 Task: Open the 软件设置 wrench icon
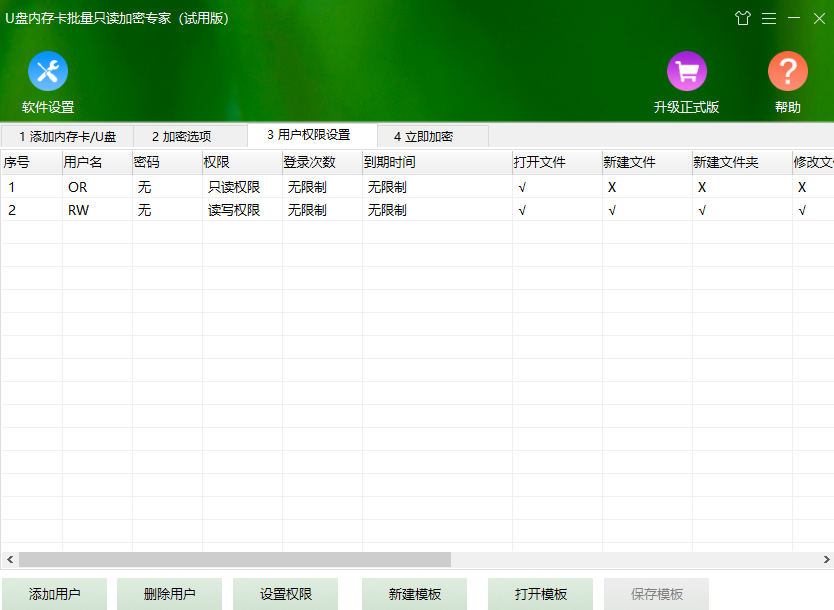click(47, 70)
